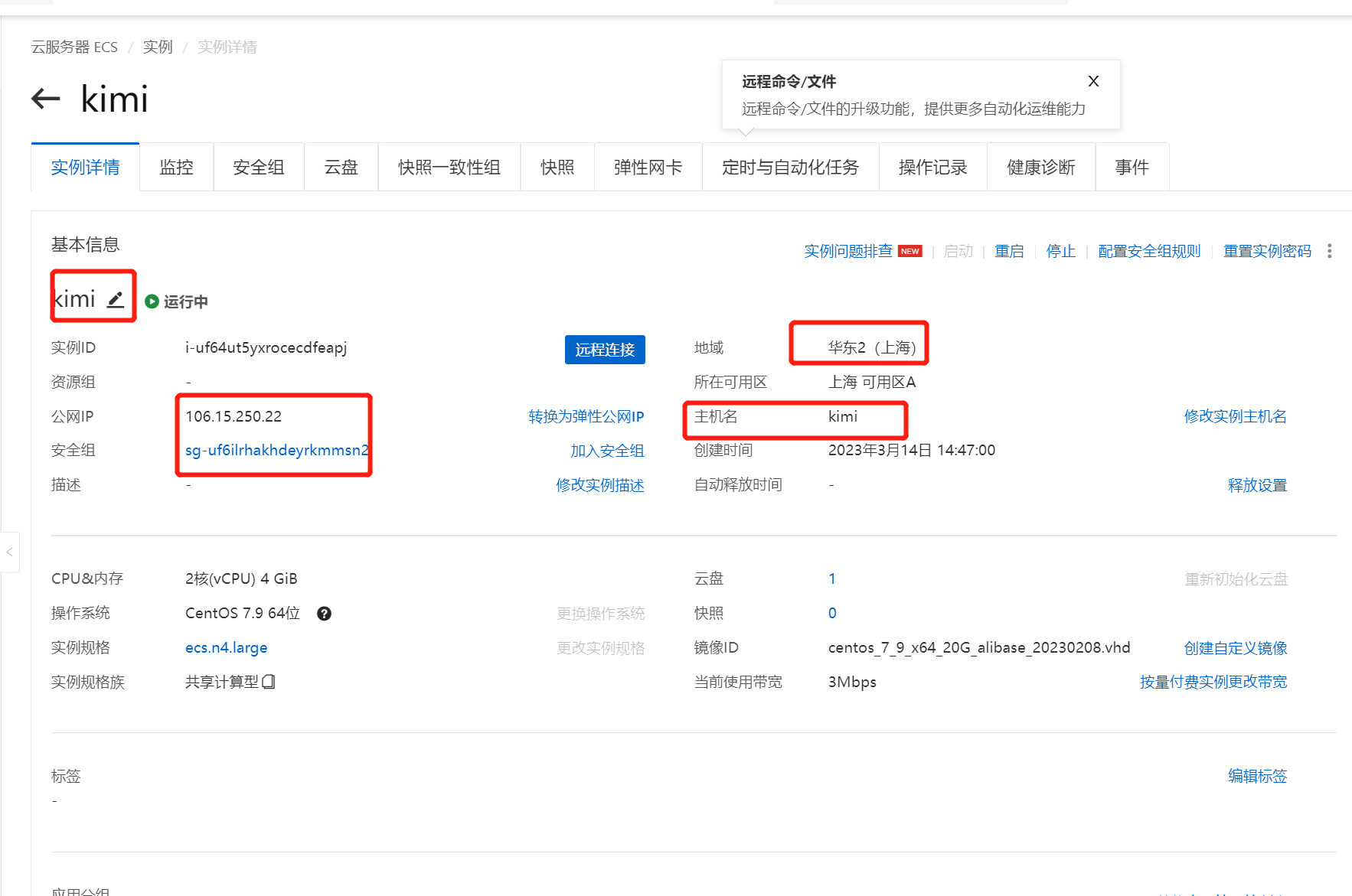Open 配置安全组规则 link
Image resolution: width=1352 pixels, height=896 pixels.
pyautogui.click(x=1149, y=251)
